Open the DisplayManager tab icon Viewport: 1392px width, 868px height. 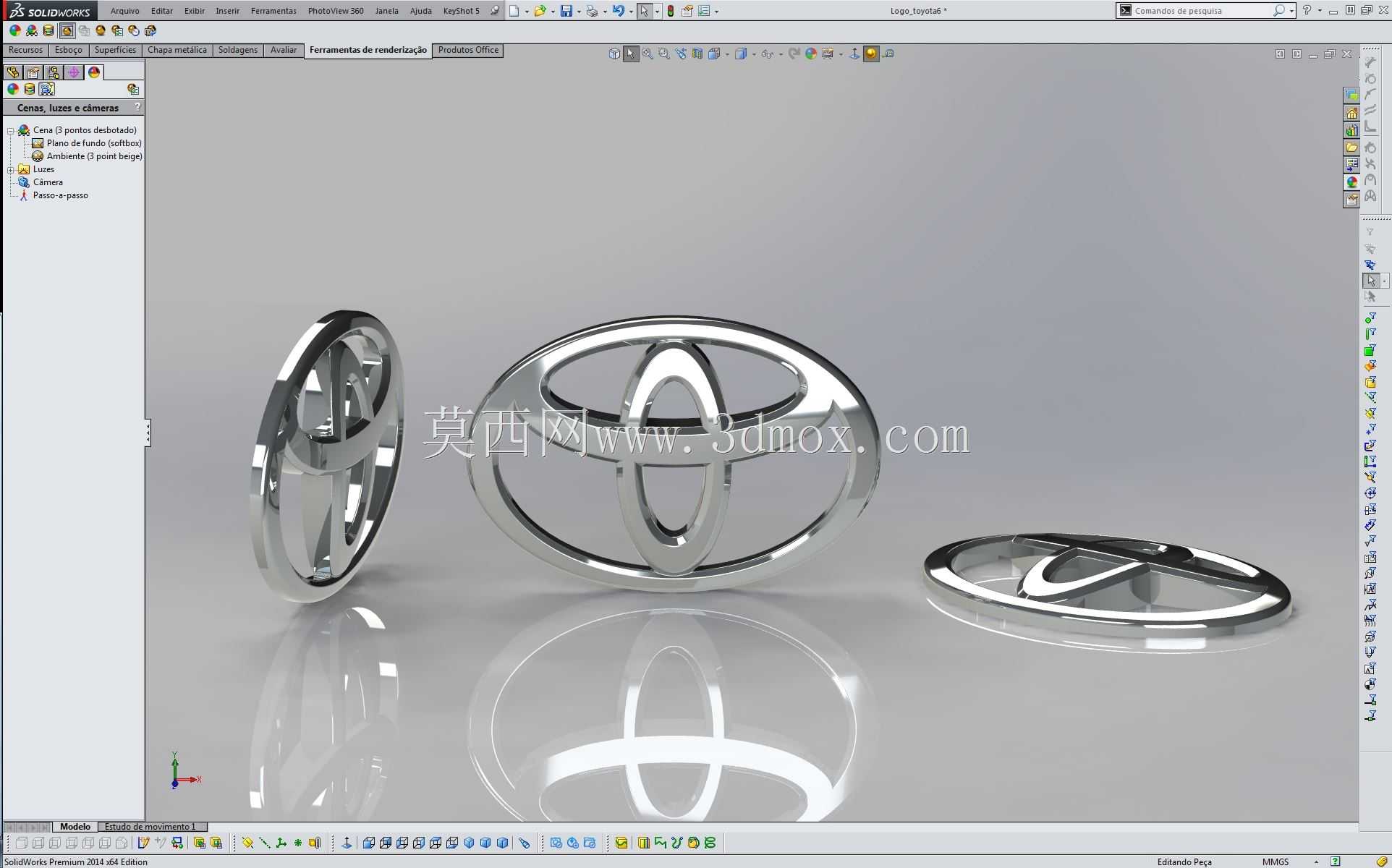pyautogui.click(x=94, y=72)
